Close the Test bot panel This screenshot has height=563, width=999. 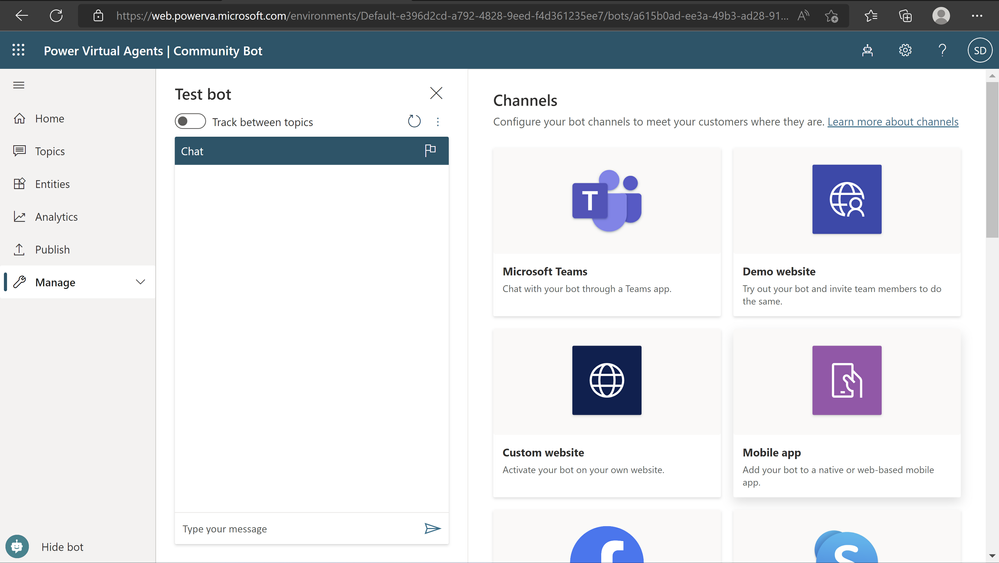[x=436, y=93]
